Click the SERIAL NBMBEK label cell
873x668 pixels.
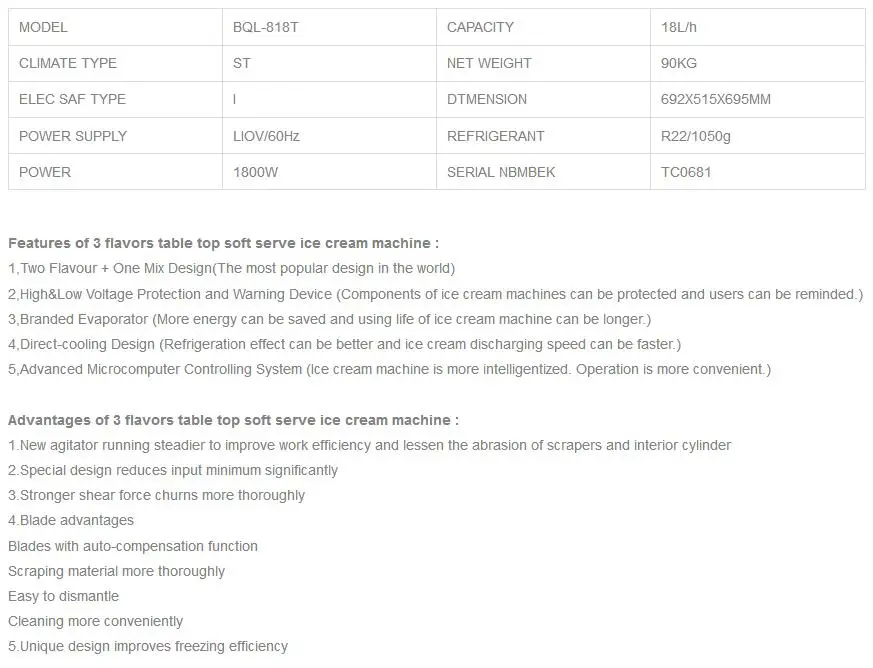pyautogui.click(x=543, y=172)
